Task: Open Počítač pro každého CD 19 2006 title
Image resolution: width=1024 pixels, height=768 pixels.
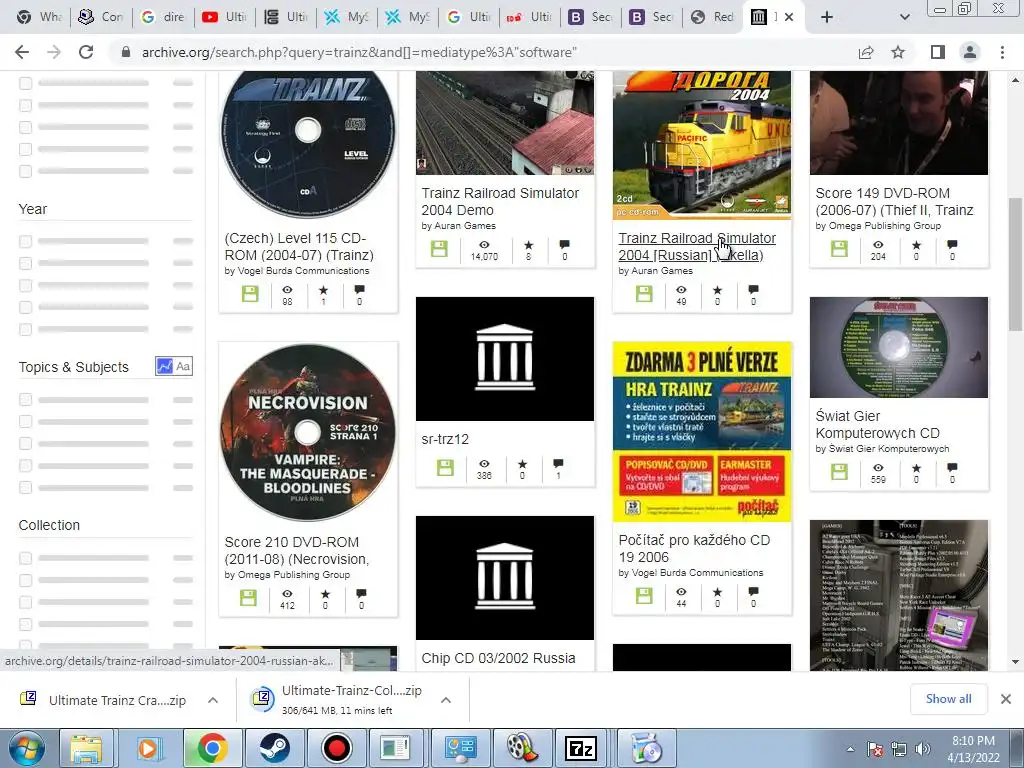Action: coord(694,549)
